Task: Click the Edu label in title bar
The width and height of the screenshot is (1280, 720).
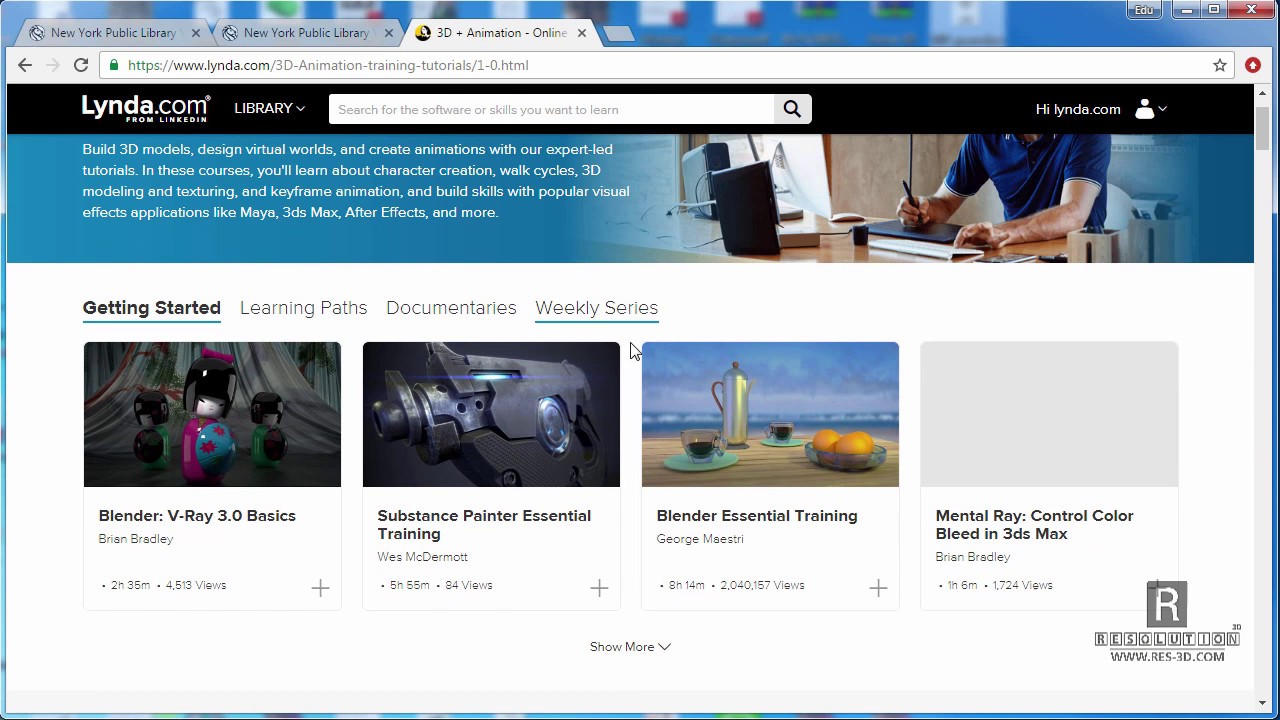Action: coord(1142,10)
